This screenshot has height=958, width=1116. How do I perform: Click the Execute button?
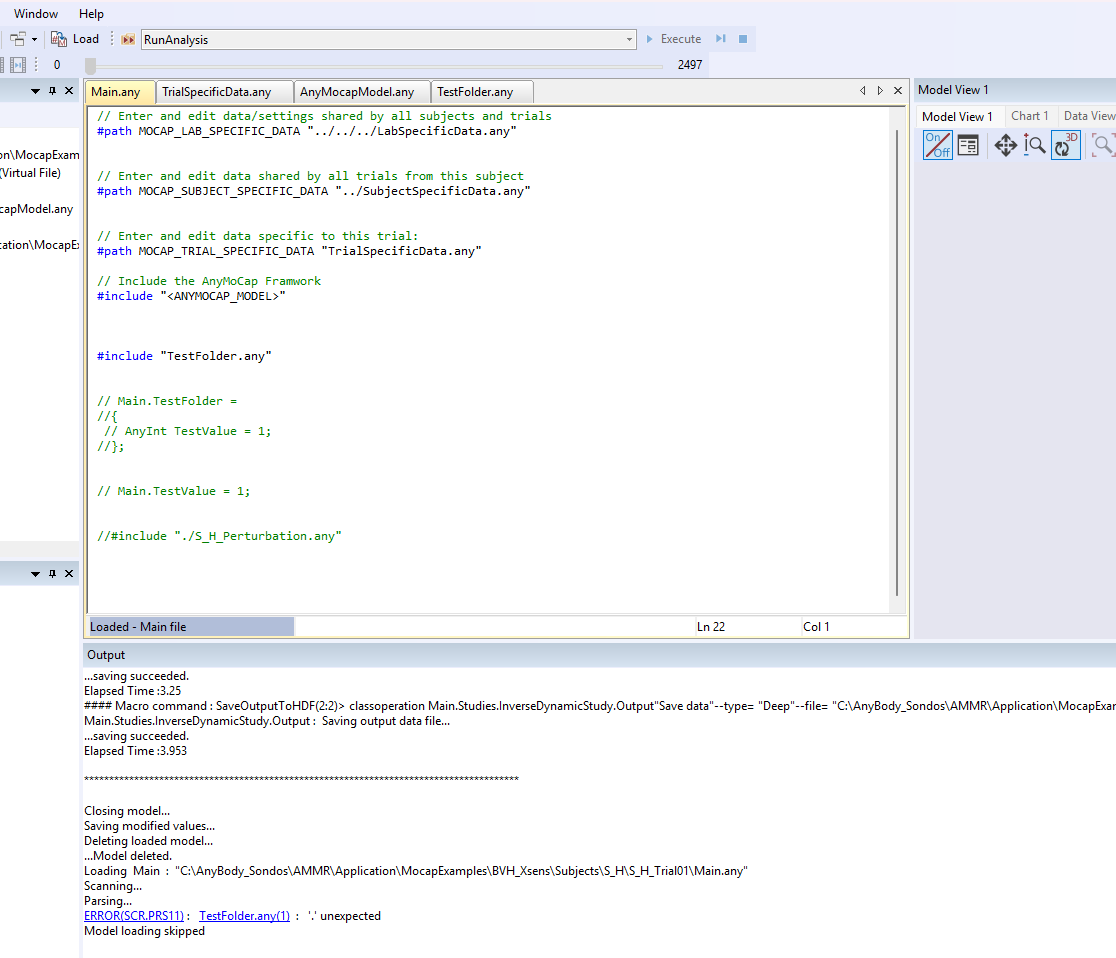672,39
